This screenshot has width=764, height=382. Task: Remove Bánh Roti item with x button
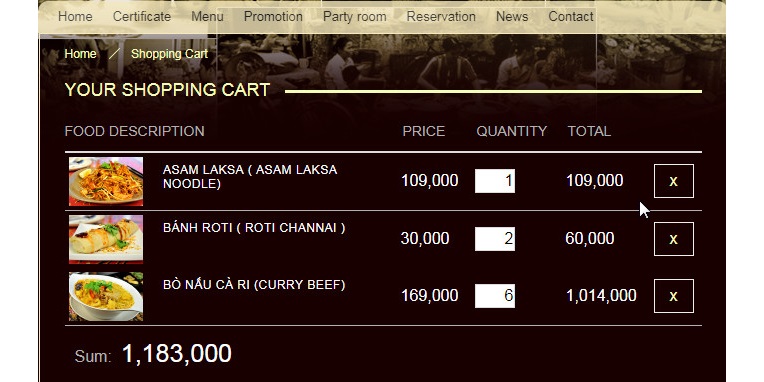click(673, 239)
